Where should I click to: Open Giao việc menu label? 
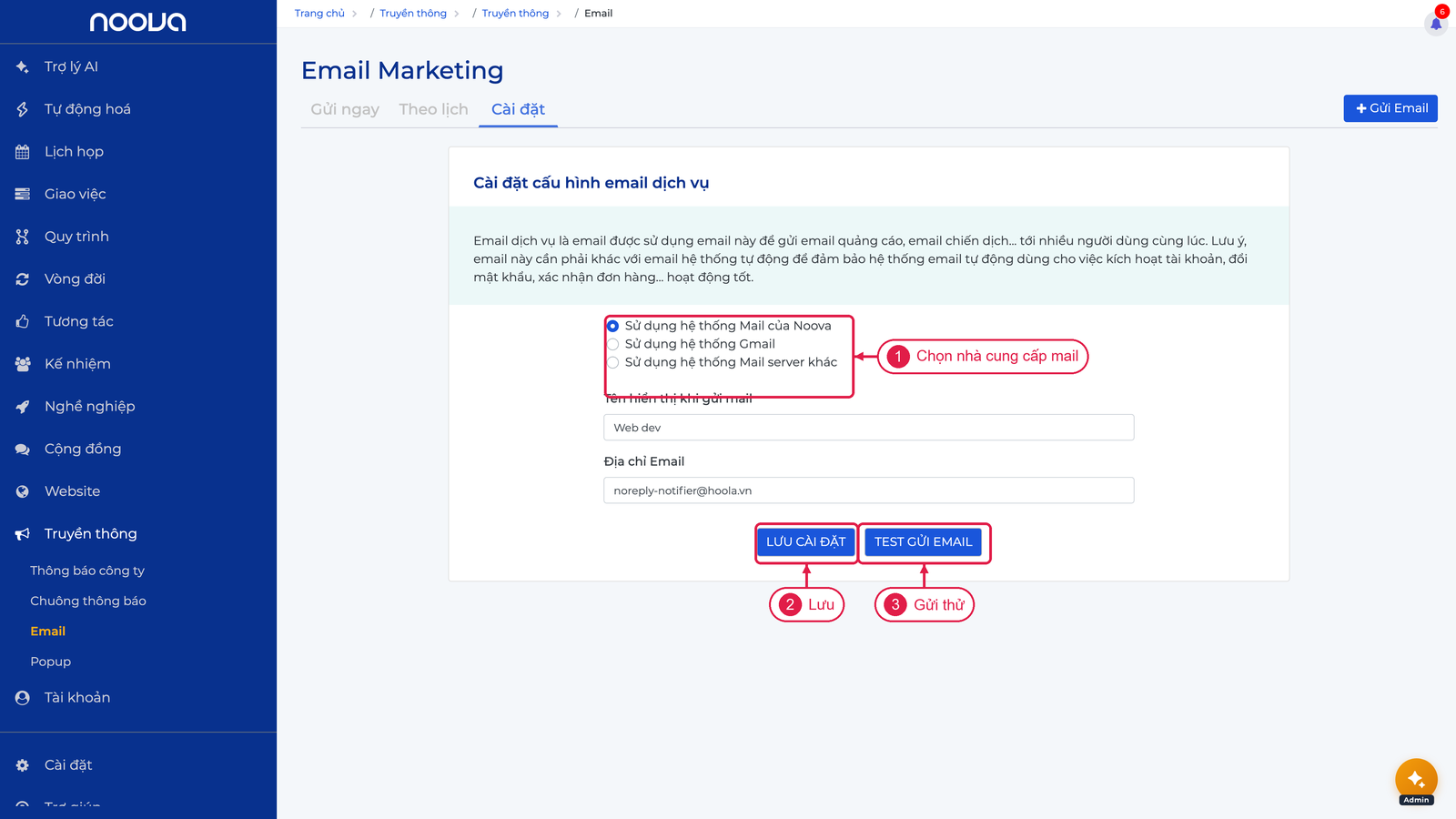coord(76,194)
